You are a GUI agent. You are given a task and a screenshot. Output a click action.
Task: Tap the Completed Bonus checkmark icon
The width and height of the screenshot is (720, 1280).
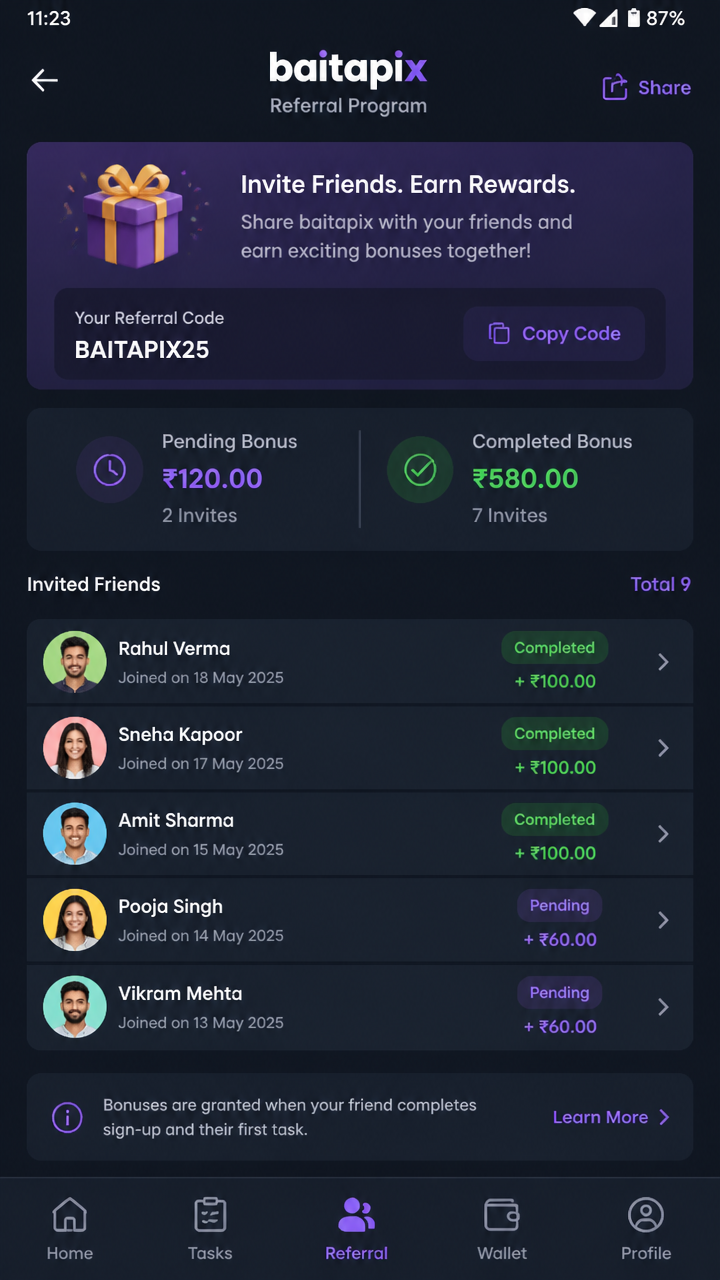point(420,470)
